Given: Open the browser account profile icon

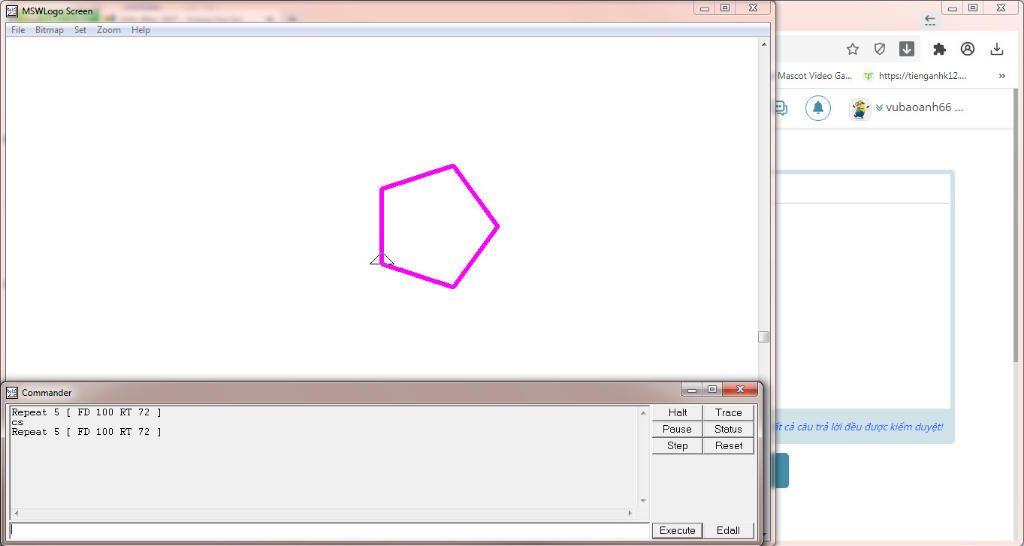Looking at the screenshot, I should pos(968,49).
